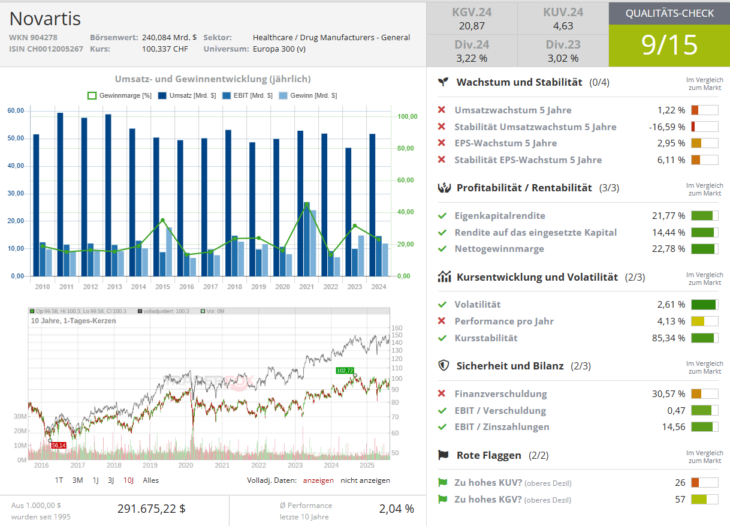Image resolution: width=730 pixels, height=526 pixels.
Task: Select the Alles chart time range
Action: pos(151,480)
